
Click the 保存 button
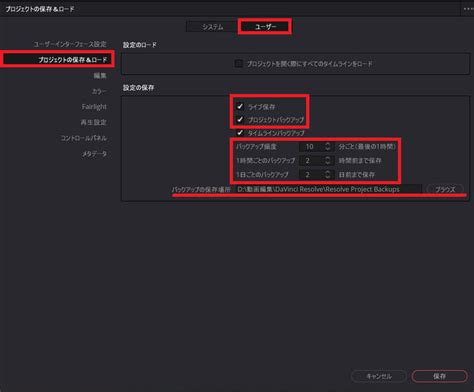click(x=439, y=376)
